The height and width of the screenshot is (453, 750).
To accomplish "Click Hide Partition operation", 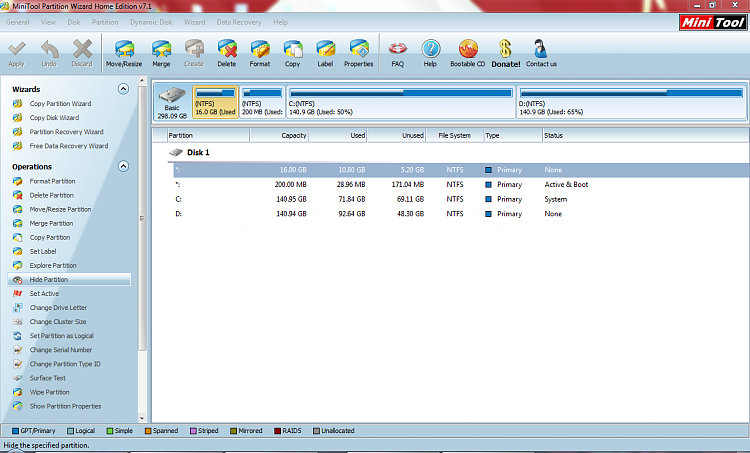I will pyautogui.click(x=69, y=279).
